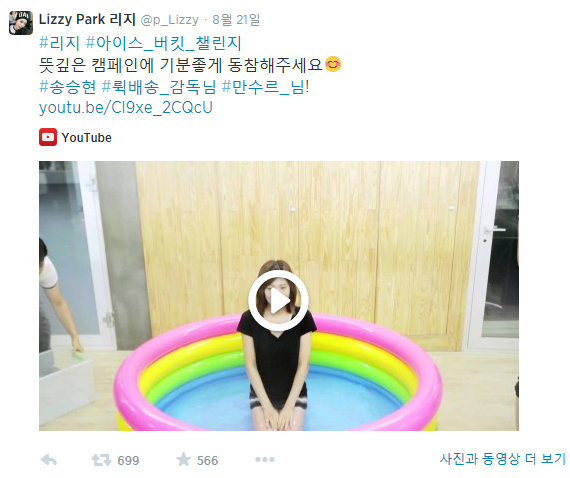Click the #뤅배송_감독님 hashtag
570x478 pixels.
pyautogui.click(x=159, y=87)
